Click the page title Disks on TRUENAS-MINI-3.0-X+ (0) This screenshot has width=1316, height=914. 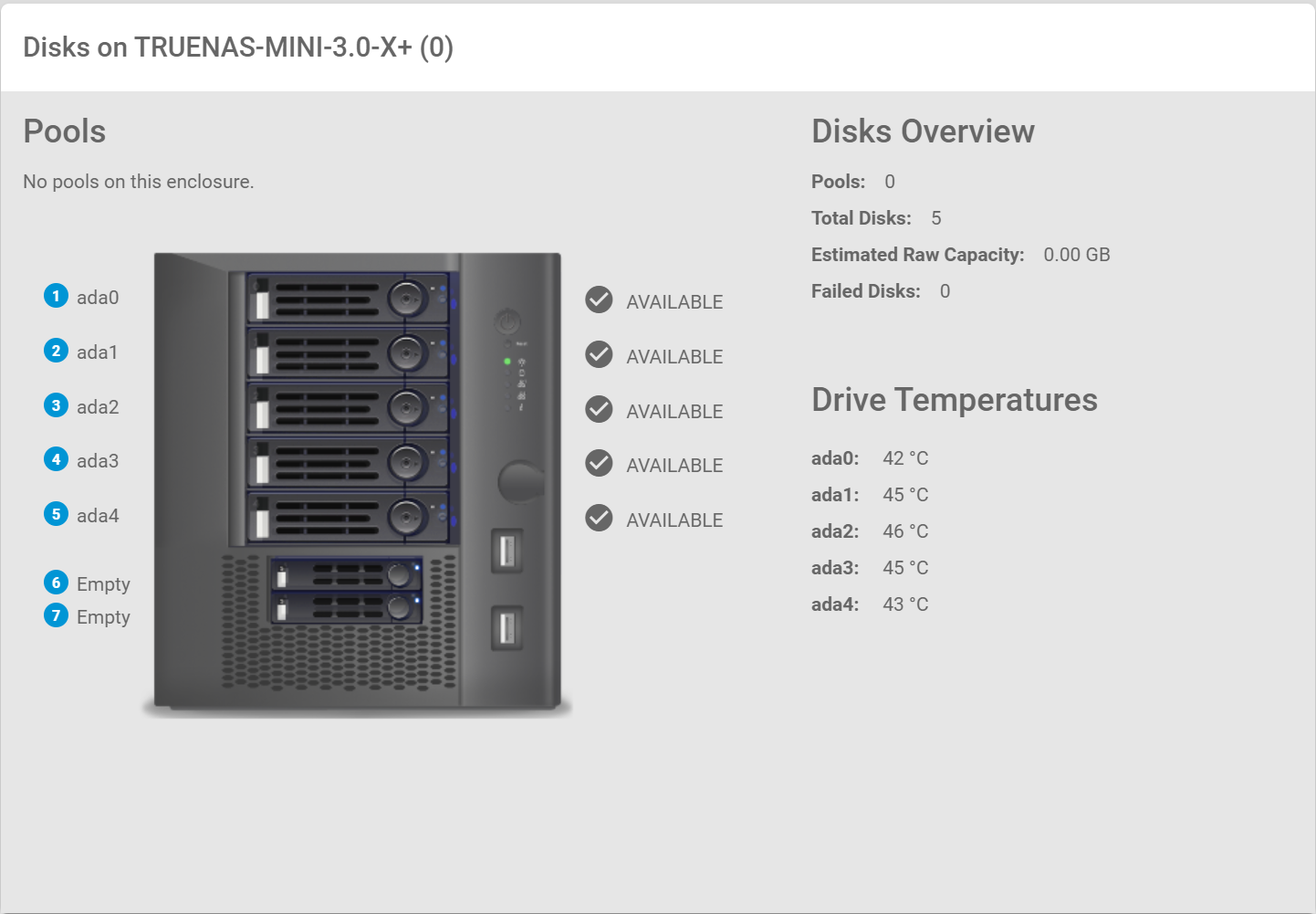tap(238, 47)
